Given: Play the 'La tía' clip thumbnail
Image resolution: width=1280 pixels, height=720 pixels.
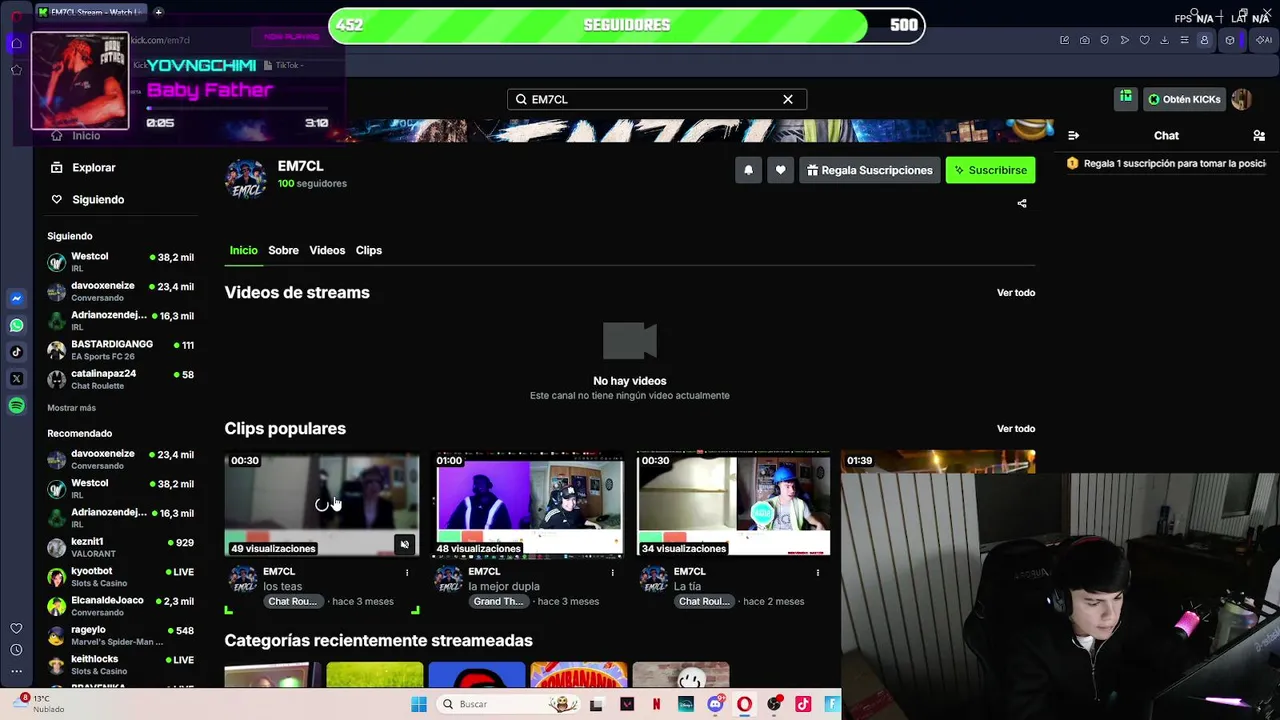Looking at the screenshot, I should pos(733,504).
